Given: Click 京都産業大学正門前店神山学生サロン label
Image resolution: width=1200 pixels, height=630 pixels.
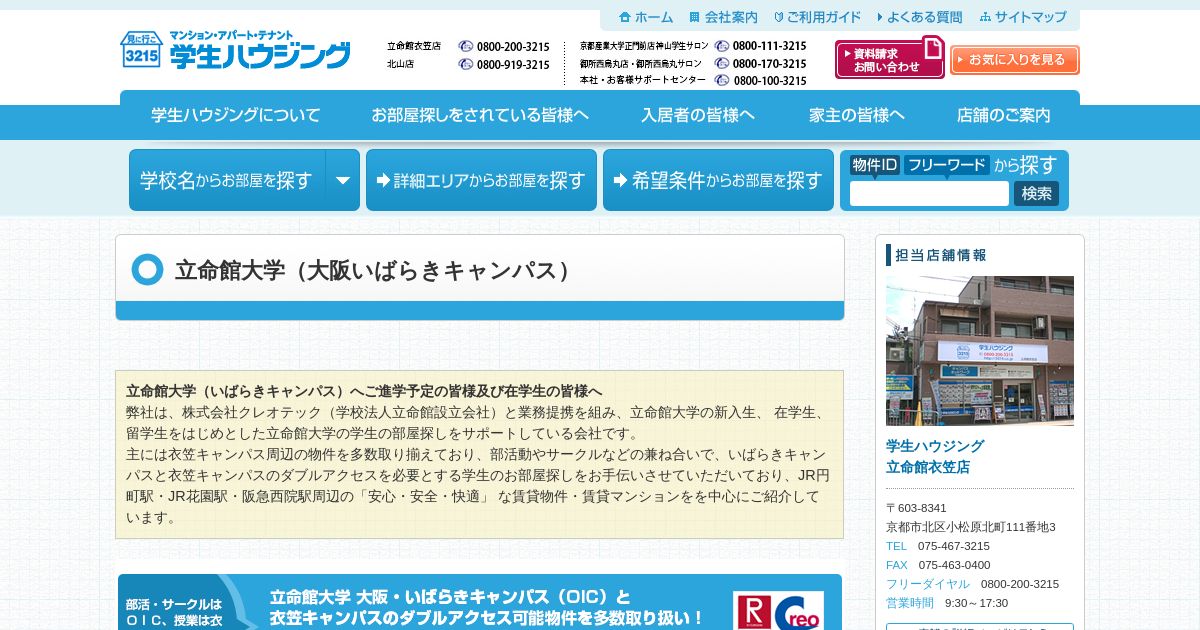Looking at the screenshot, I should [644, 46].
